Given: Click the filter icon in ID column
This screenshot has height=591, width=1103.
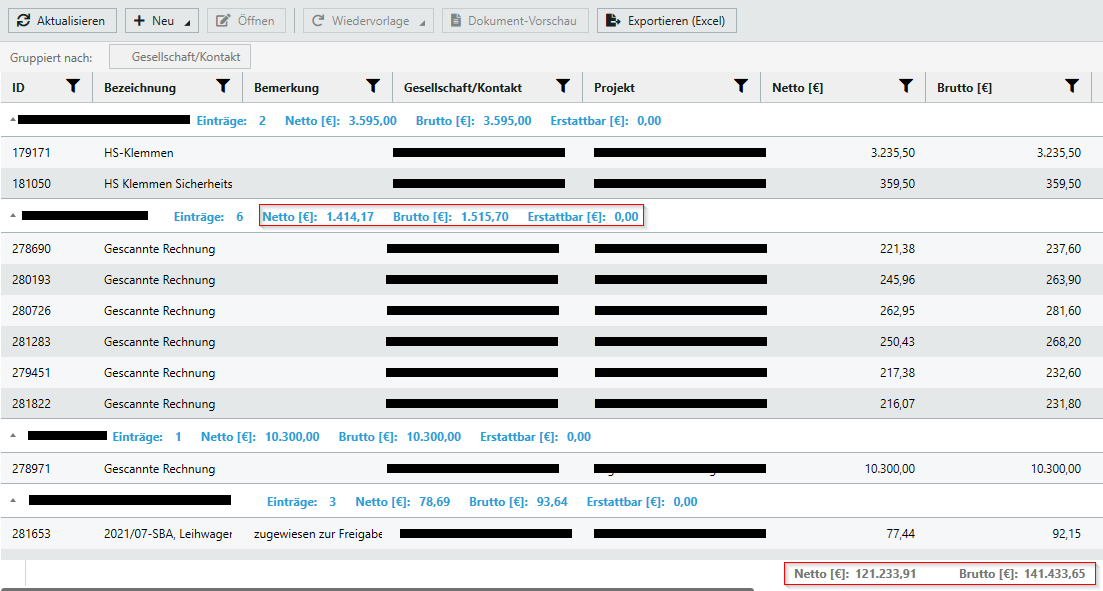Looking at the screenshot, I should coord(73,87).
